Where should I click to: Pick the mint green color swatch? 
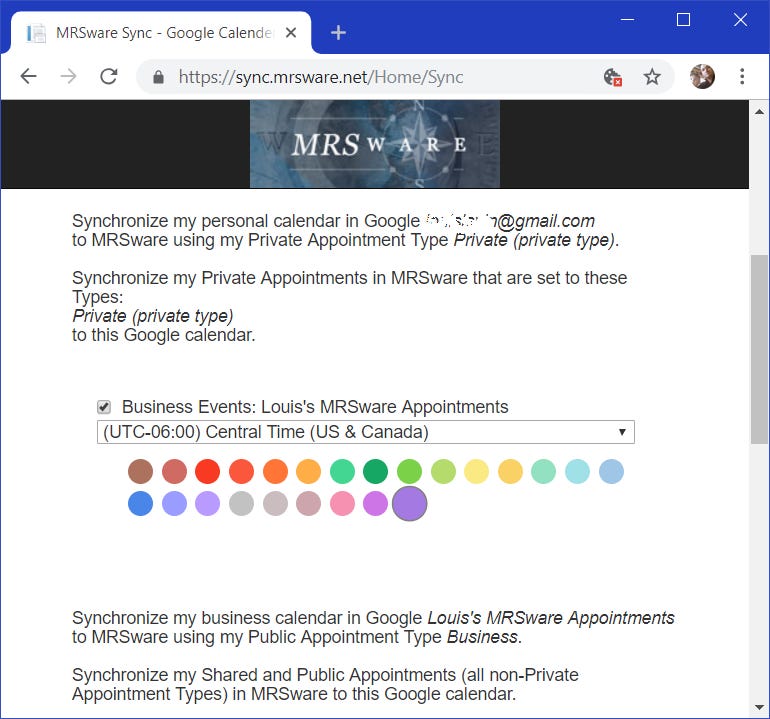pyautogui.click(x=342, y=471)
